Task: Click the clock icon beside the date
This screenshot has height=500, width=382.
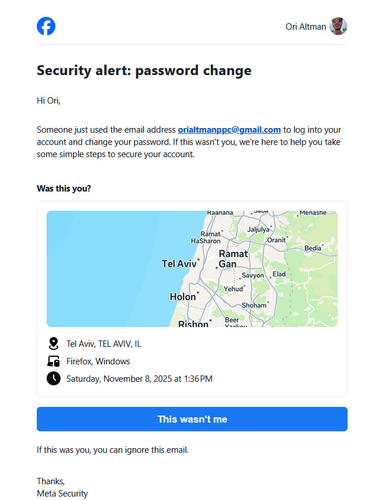Action: pyautogui.click(x=53, y=379)
